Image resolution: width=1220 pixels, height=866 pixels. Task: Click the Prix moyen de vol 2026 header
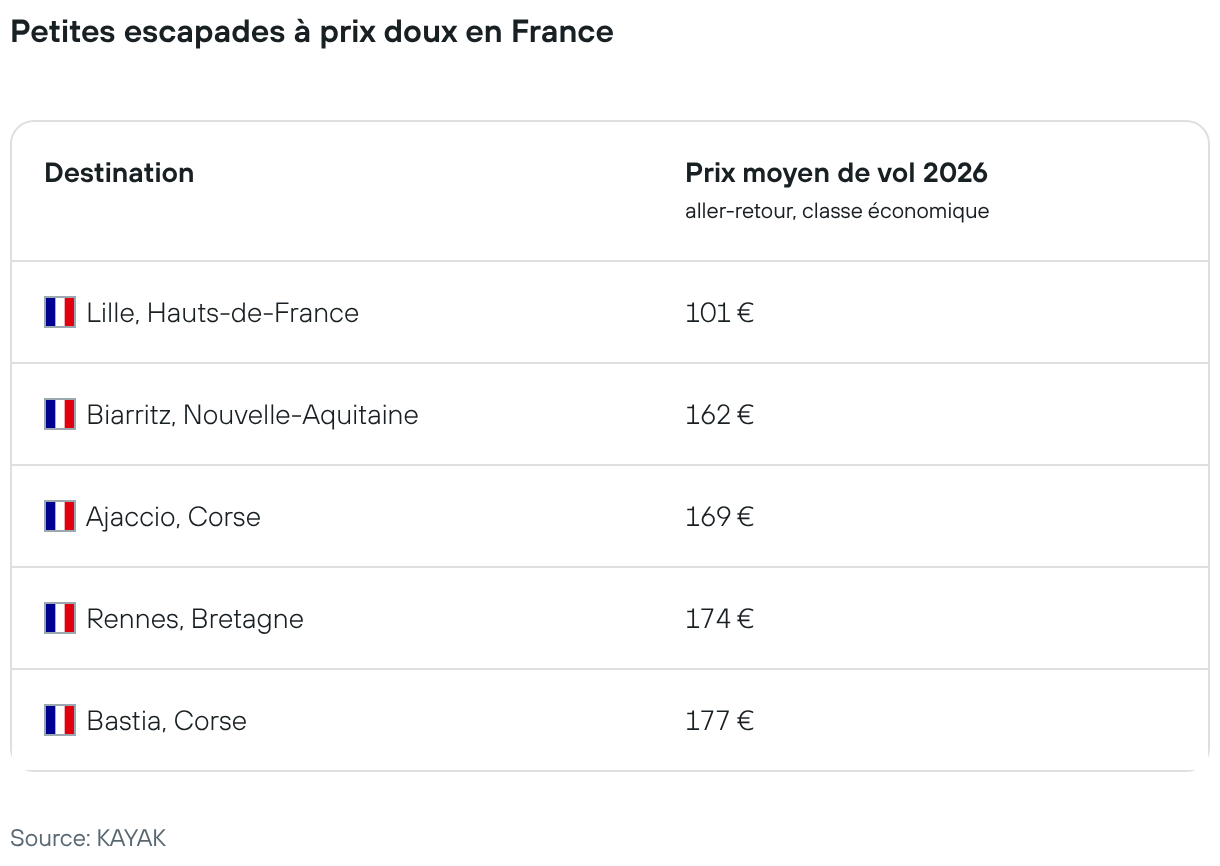(836, 173)
